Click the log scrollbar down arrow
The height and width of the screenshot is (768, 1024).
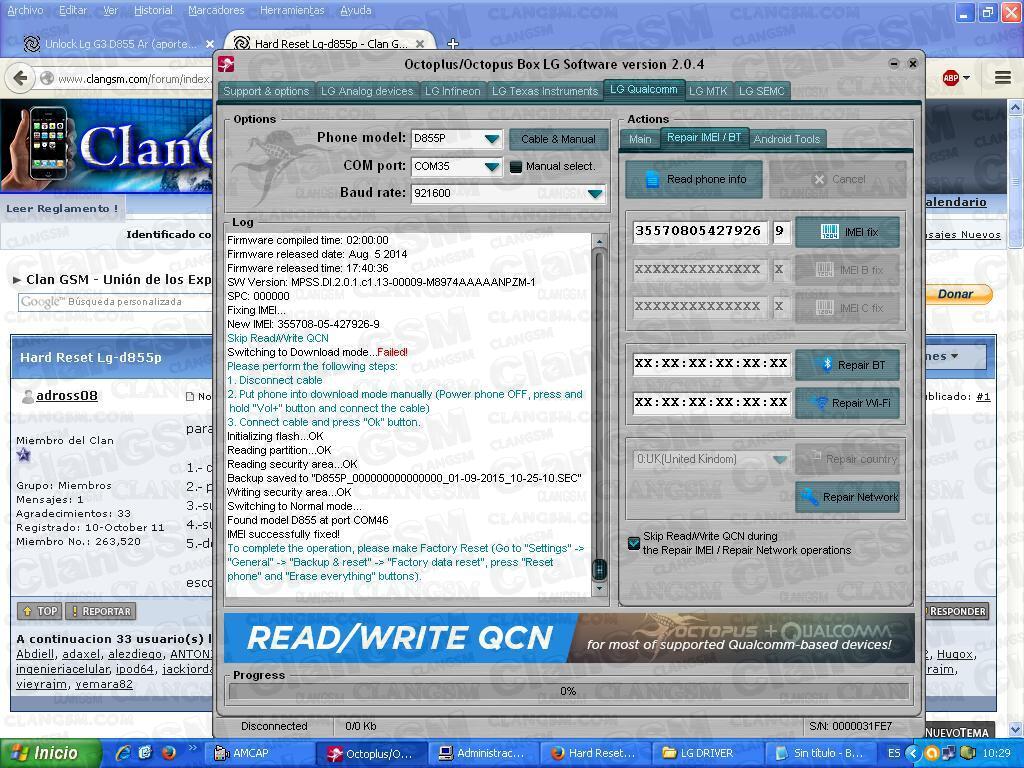[599, 588]
